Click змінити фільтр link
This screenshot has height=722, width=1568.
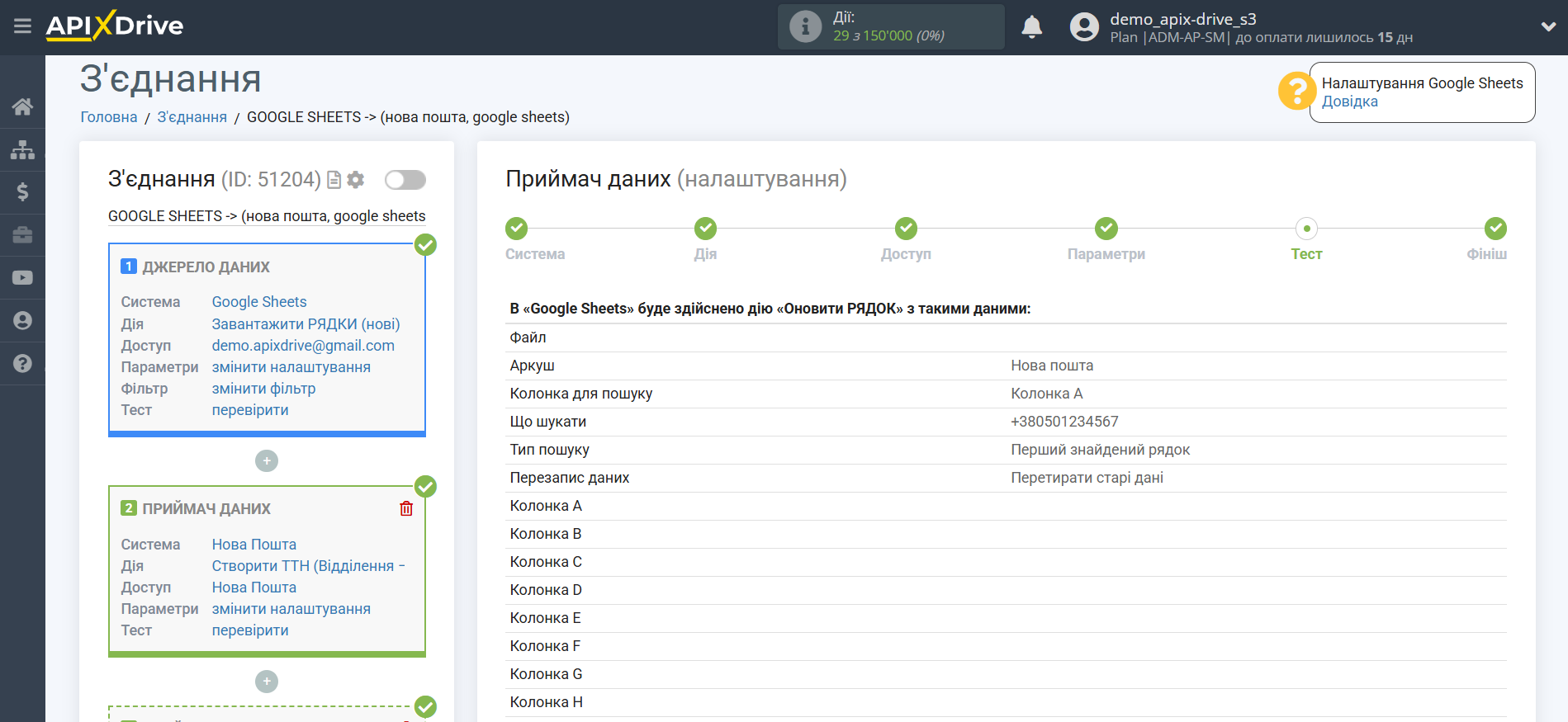coord(263,389)
